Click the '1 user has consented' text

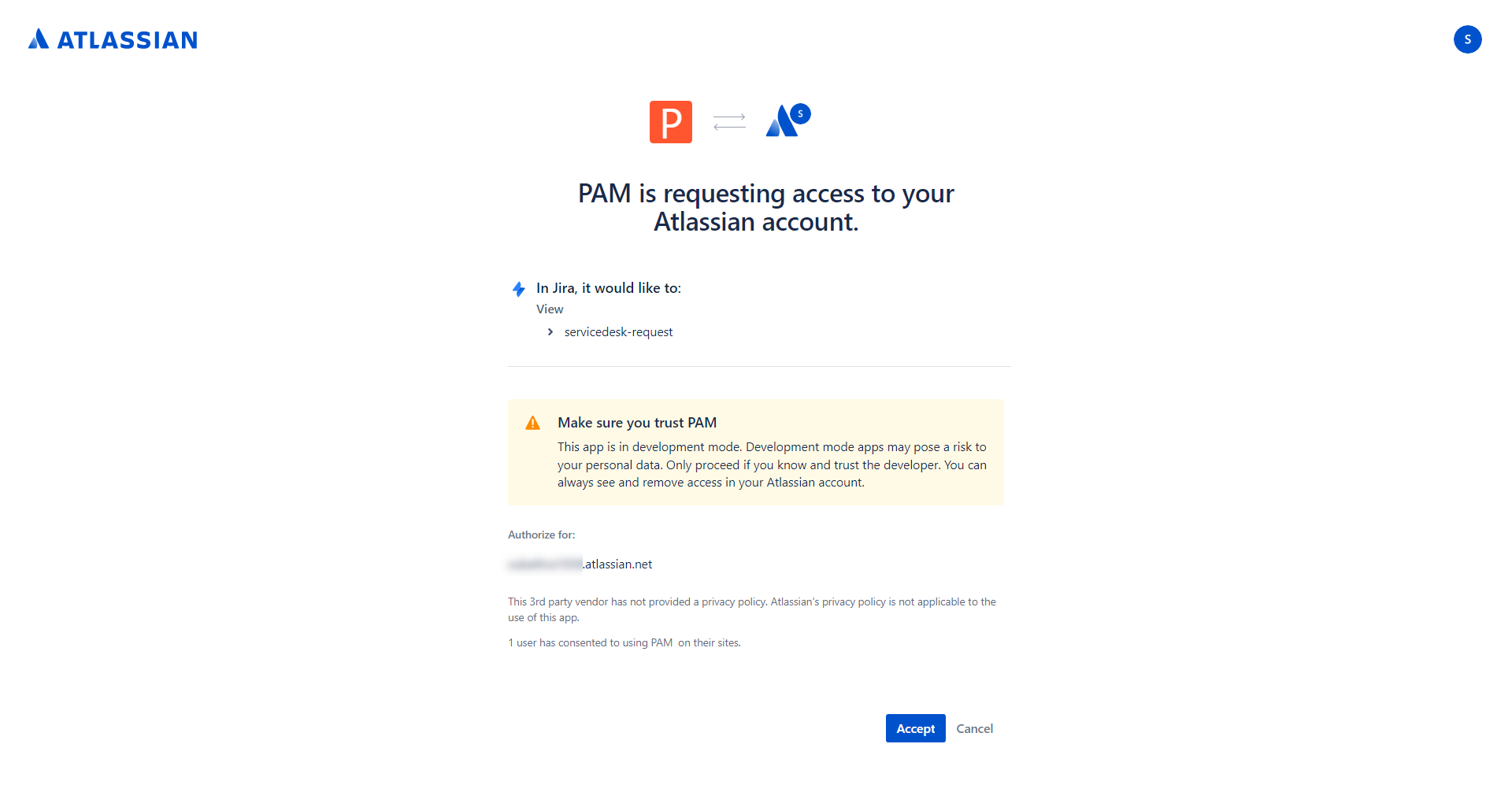(x=624, y=643)
